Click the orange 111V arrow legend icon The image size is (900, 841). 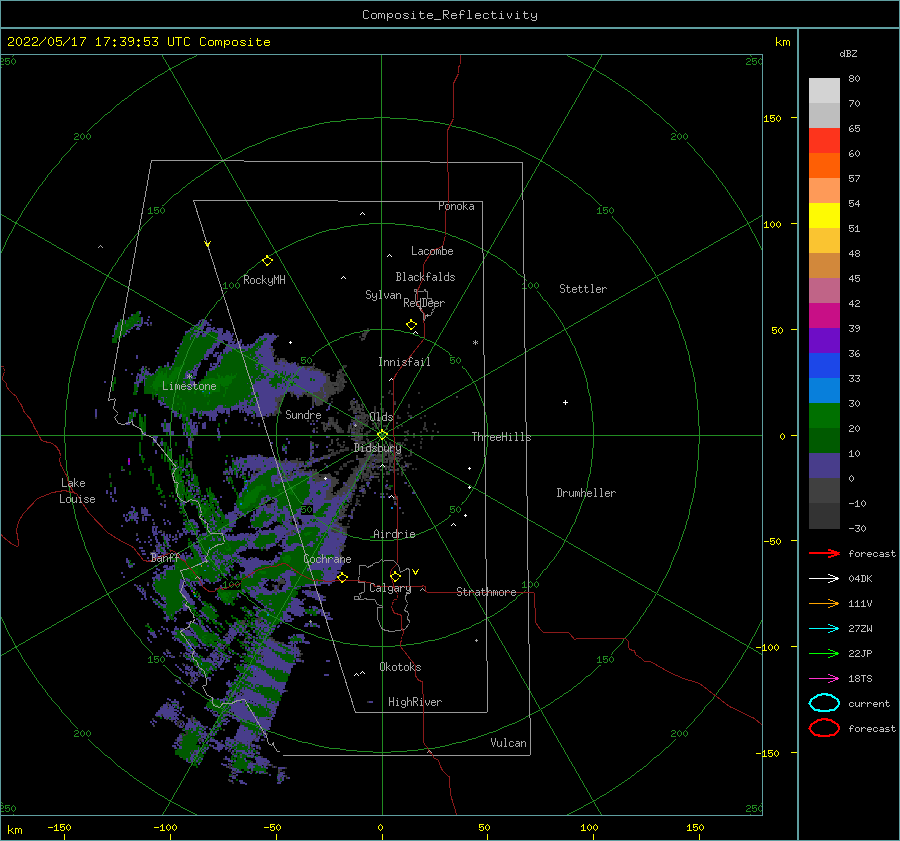point(824,603)
